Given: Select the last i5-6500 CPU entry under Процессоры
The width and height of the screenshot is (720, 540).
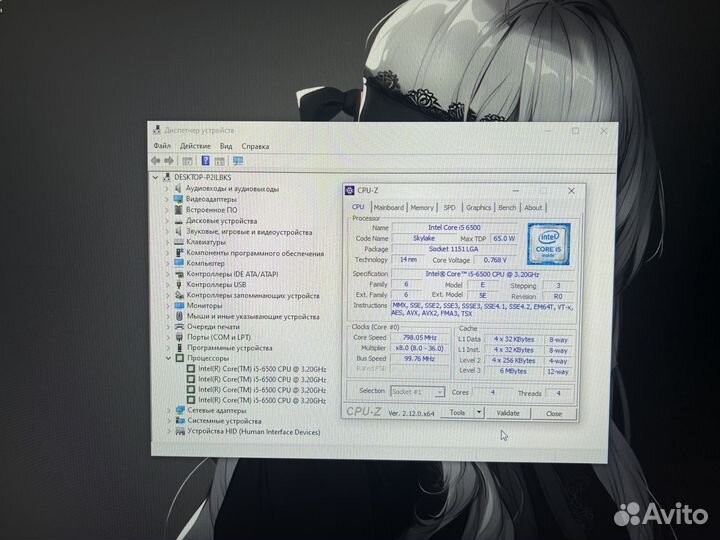Looking at the screenshot, I should tap(262, 400).
